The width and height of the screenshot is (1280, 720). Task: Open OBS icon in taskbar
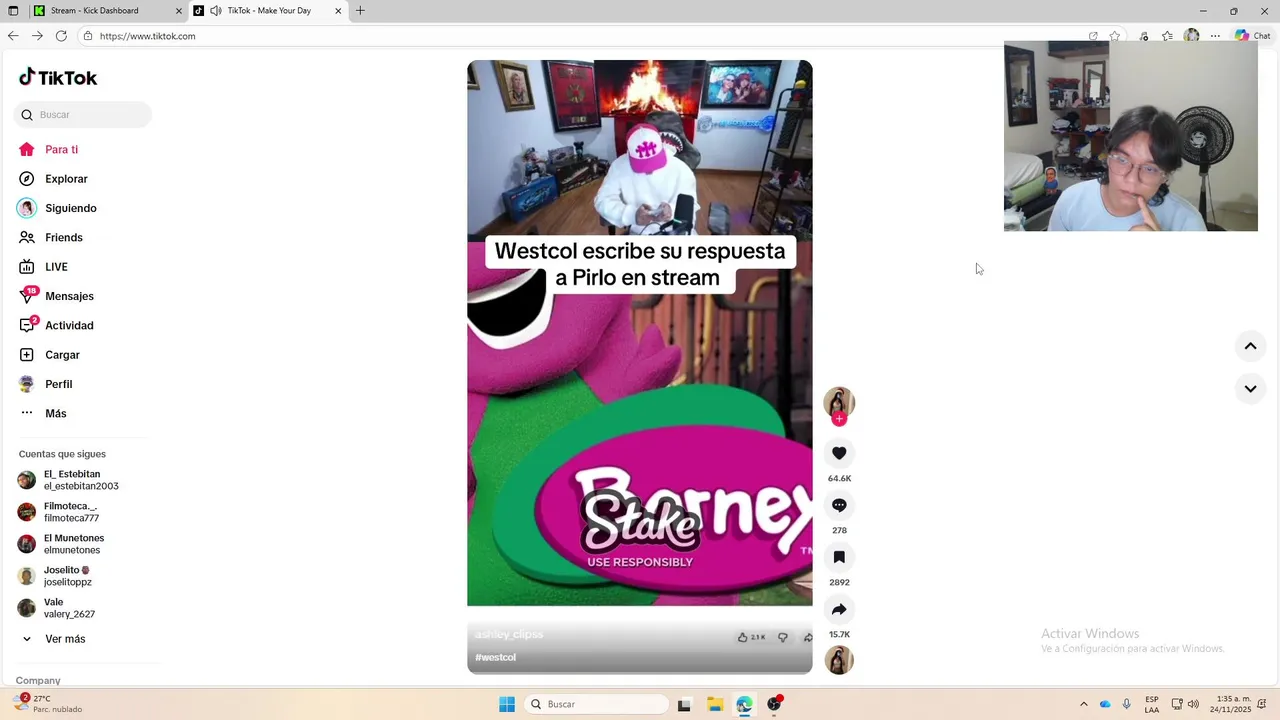tap(774, 704)
